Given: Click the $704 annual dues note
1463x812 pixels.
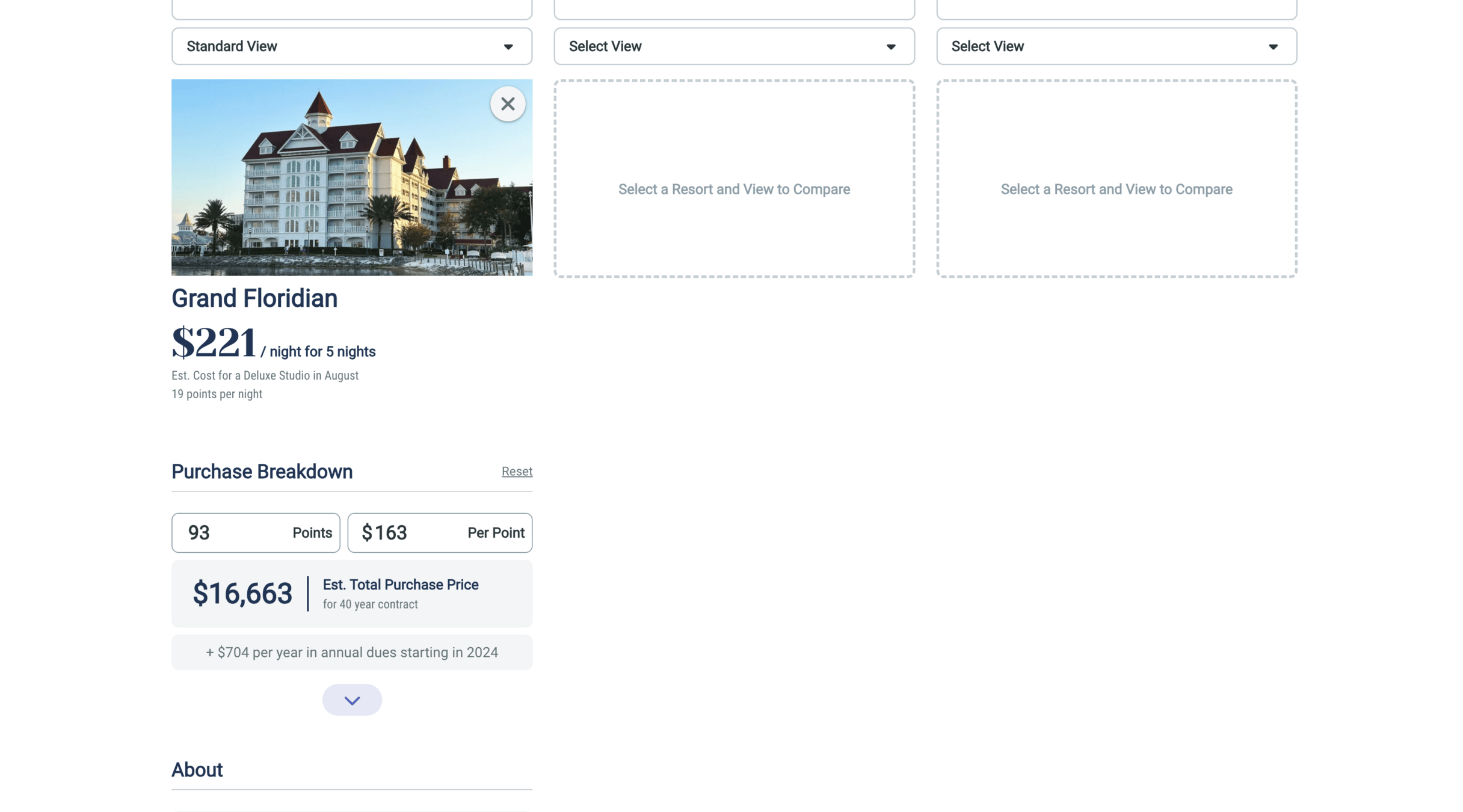Looking at the screenshot, I should click(x=351, y=653).
